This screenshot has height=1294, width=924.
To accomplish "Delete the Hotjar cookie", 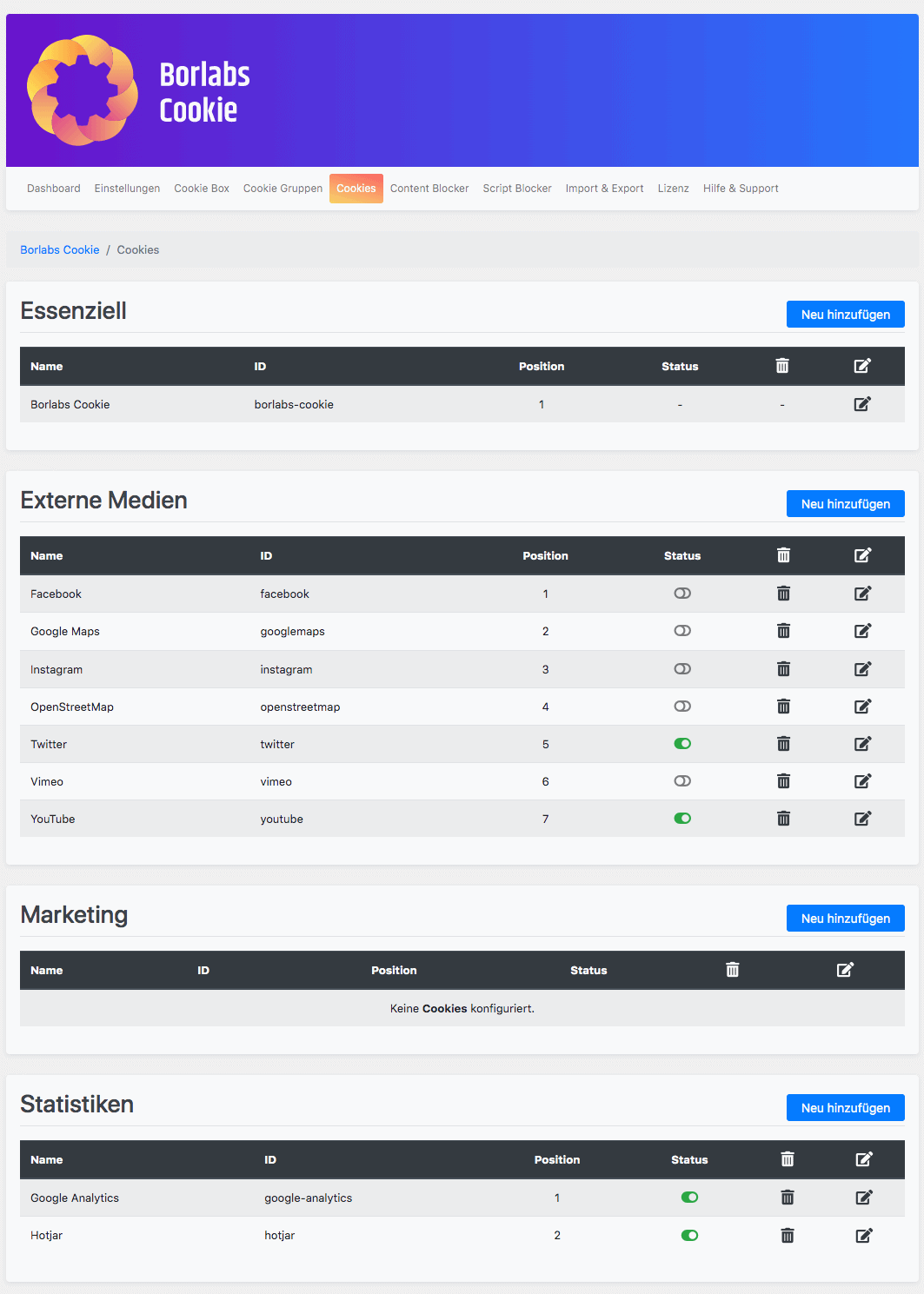I will tap(788, 1236).
